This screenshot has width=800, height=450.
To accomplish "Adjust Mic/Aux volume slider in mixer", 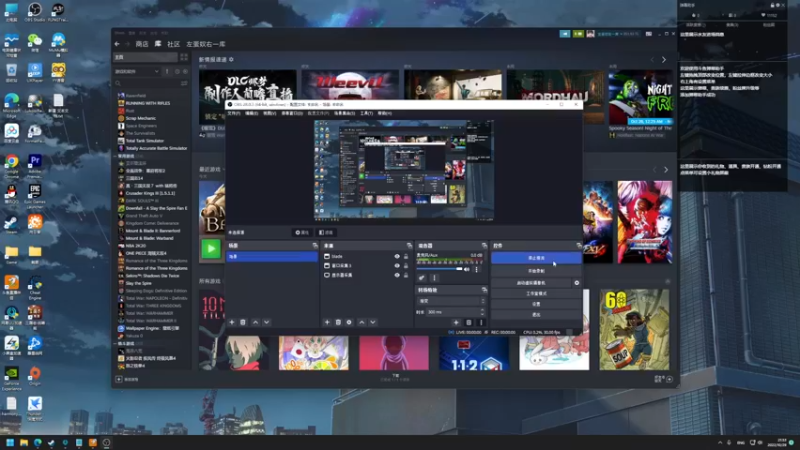I will pyautogui.click(x=439, y=269).
